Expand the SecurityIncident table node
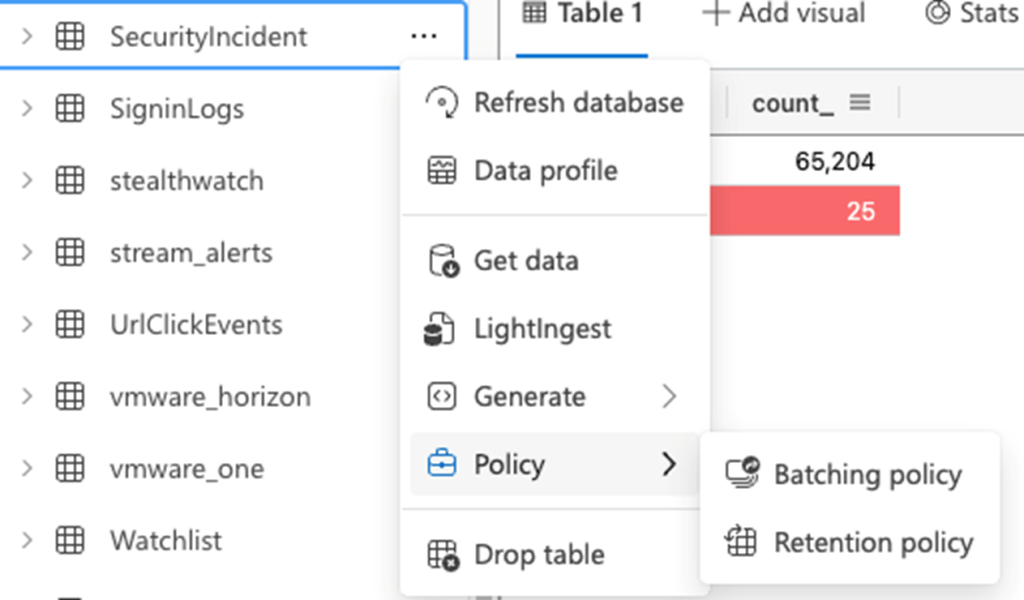The height and width of the screenshot is (600, 1024). [27, 37]
